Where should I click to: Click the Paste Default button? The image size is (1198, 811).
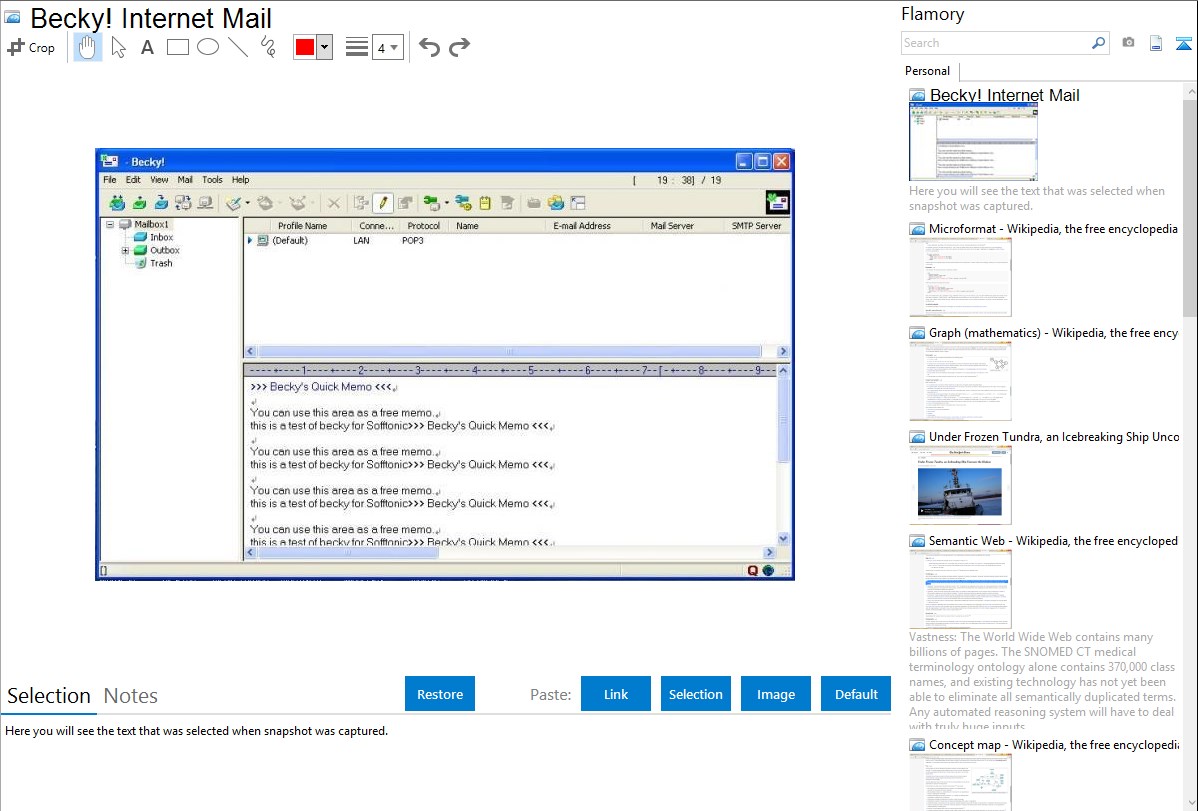(856, 694)
